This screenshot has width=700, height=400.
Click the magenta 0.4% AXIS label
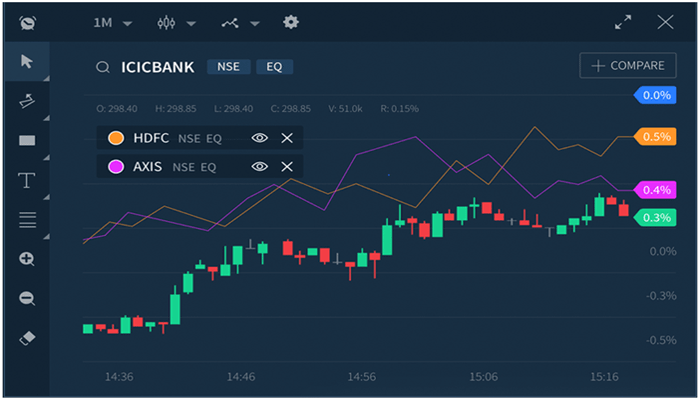click(655, 190)
